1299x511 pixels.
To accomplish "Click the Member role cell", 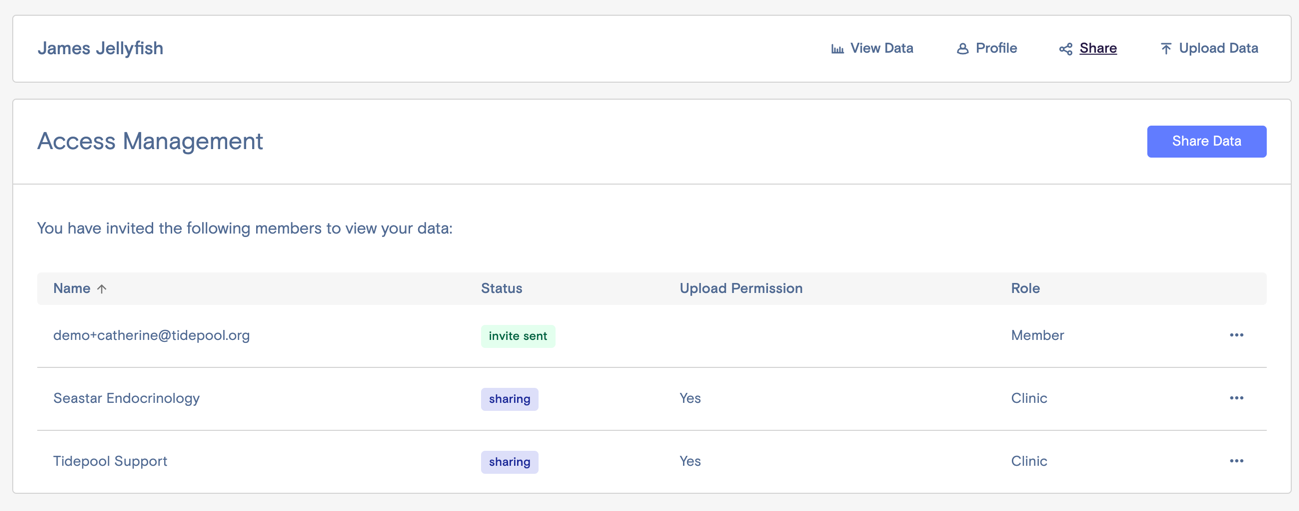I will 1037,335.
